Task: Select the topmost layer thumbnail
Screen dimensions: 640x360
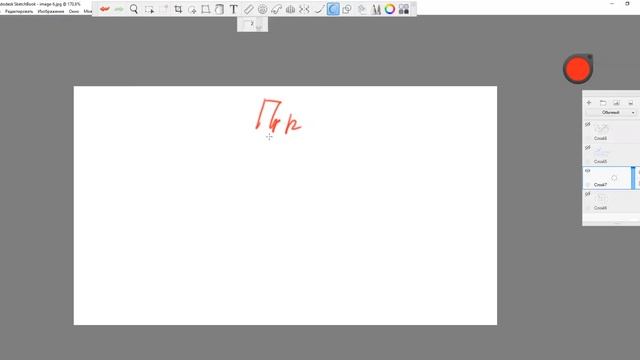Action: pos(601,129)
